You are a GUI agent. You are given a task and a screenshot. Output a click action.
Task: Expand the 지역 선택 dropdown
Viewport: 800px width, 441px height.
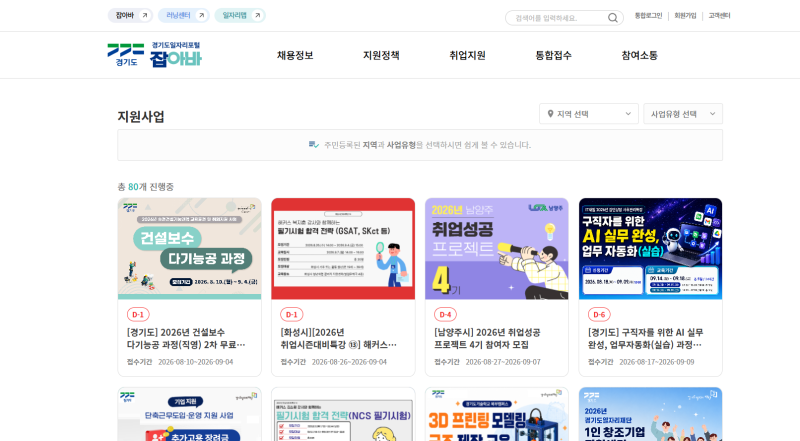click(589, 114)
